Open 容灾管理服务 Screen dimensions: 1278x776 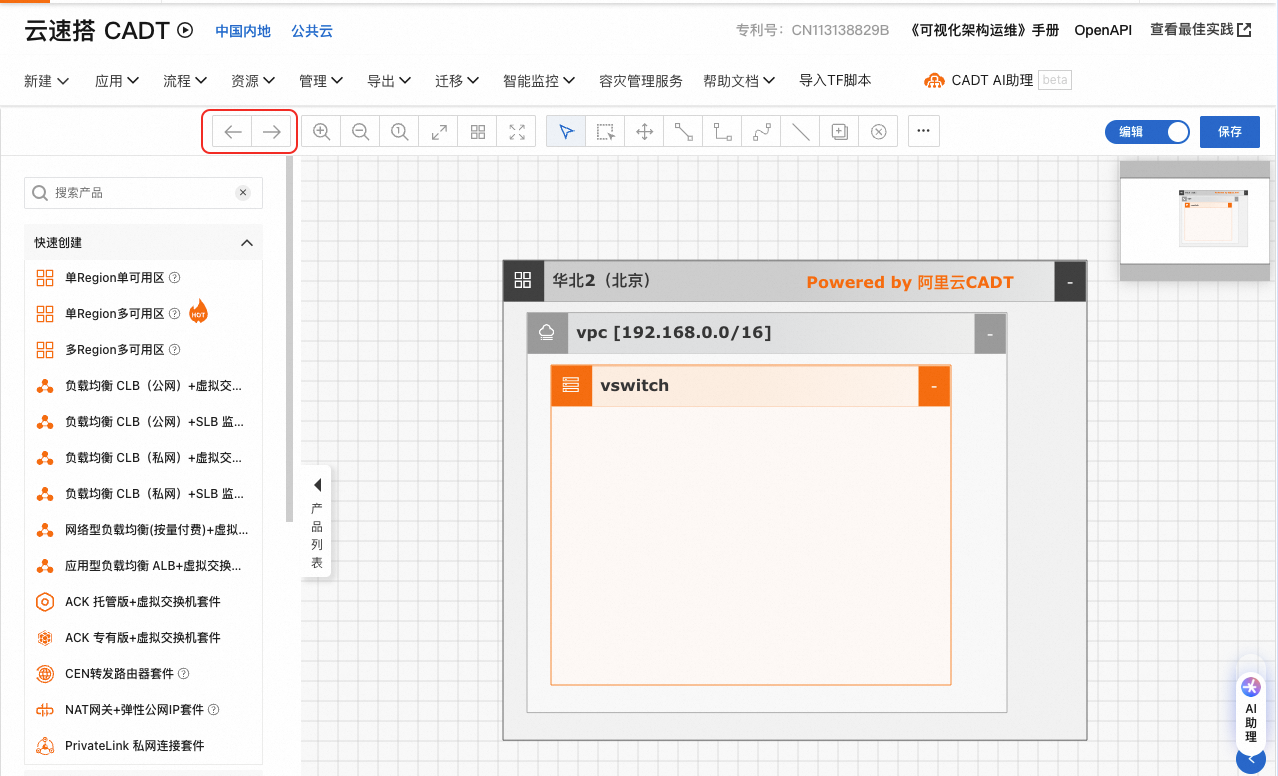click(x=641, y=81)
